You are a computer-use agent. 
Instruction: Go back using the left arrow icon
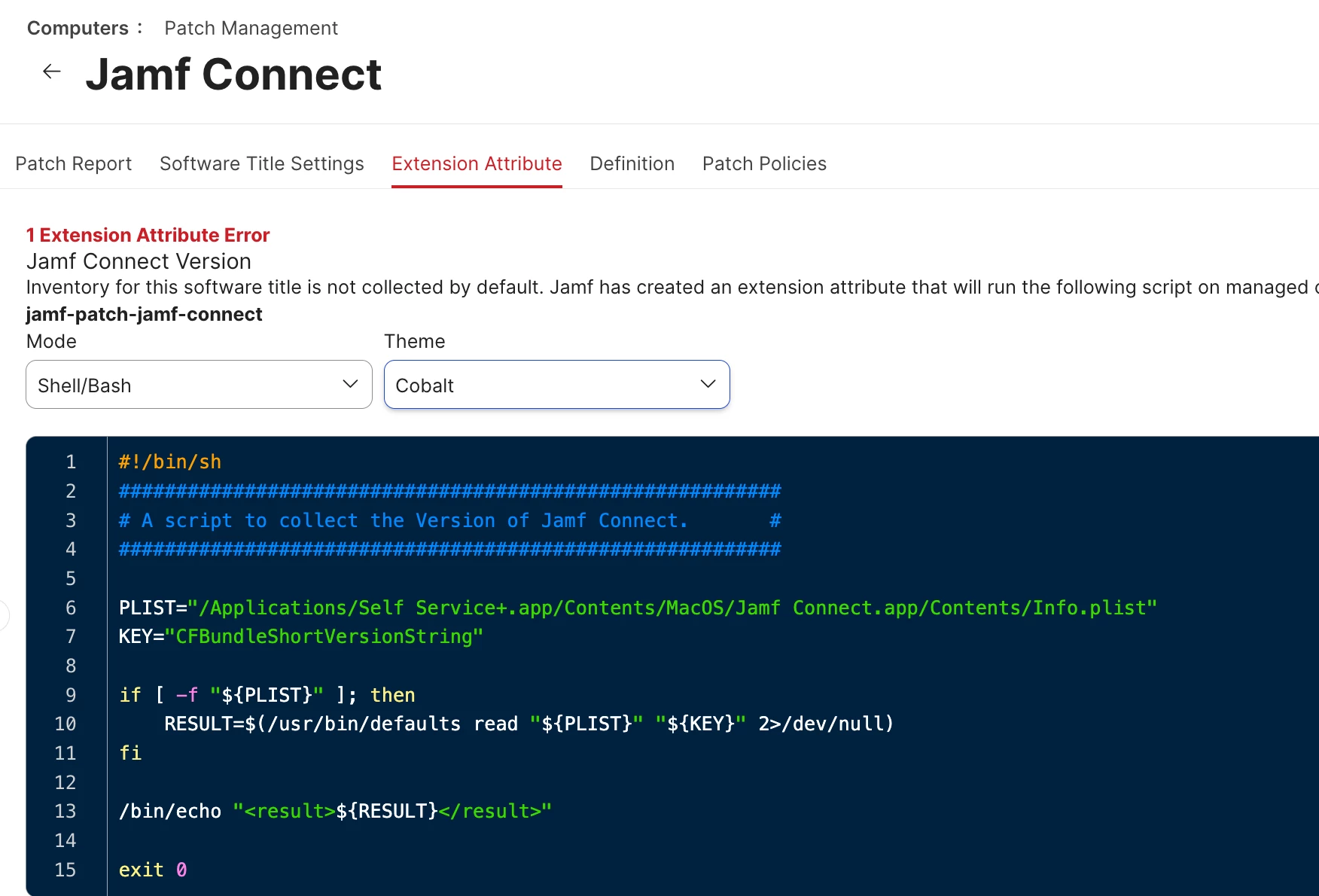coord(51,72)
